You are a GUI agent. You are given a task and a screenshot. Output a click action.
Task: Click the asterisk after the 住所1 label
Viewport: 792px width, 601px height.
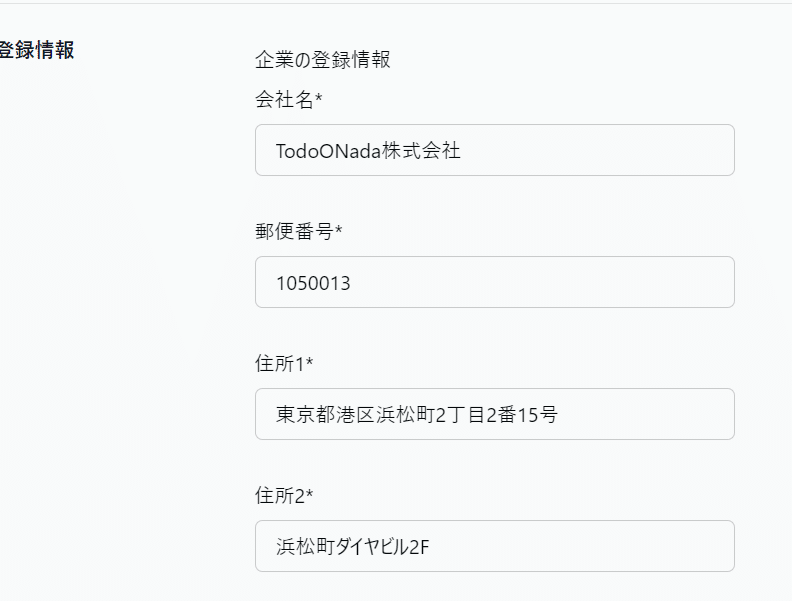tap(310, 363)
